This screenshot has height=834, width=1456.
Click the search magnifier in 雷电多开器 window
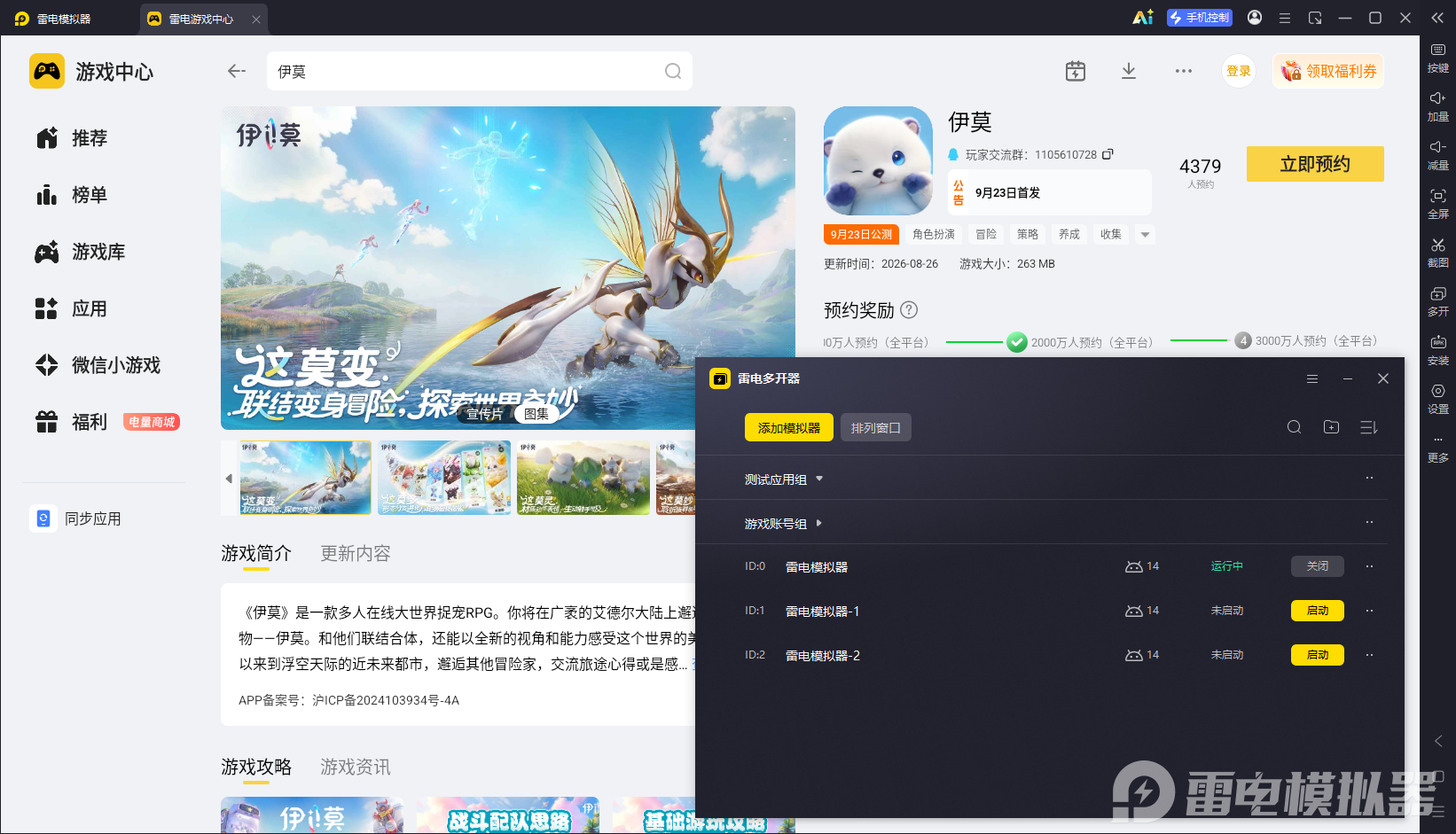1294,427
